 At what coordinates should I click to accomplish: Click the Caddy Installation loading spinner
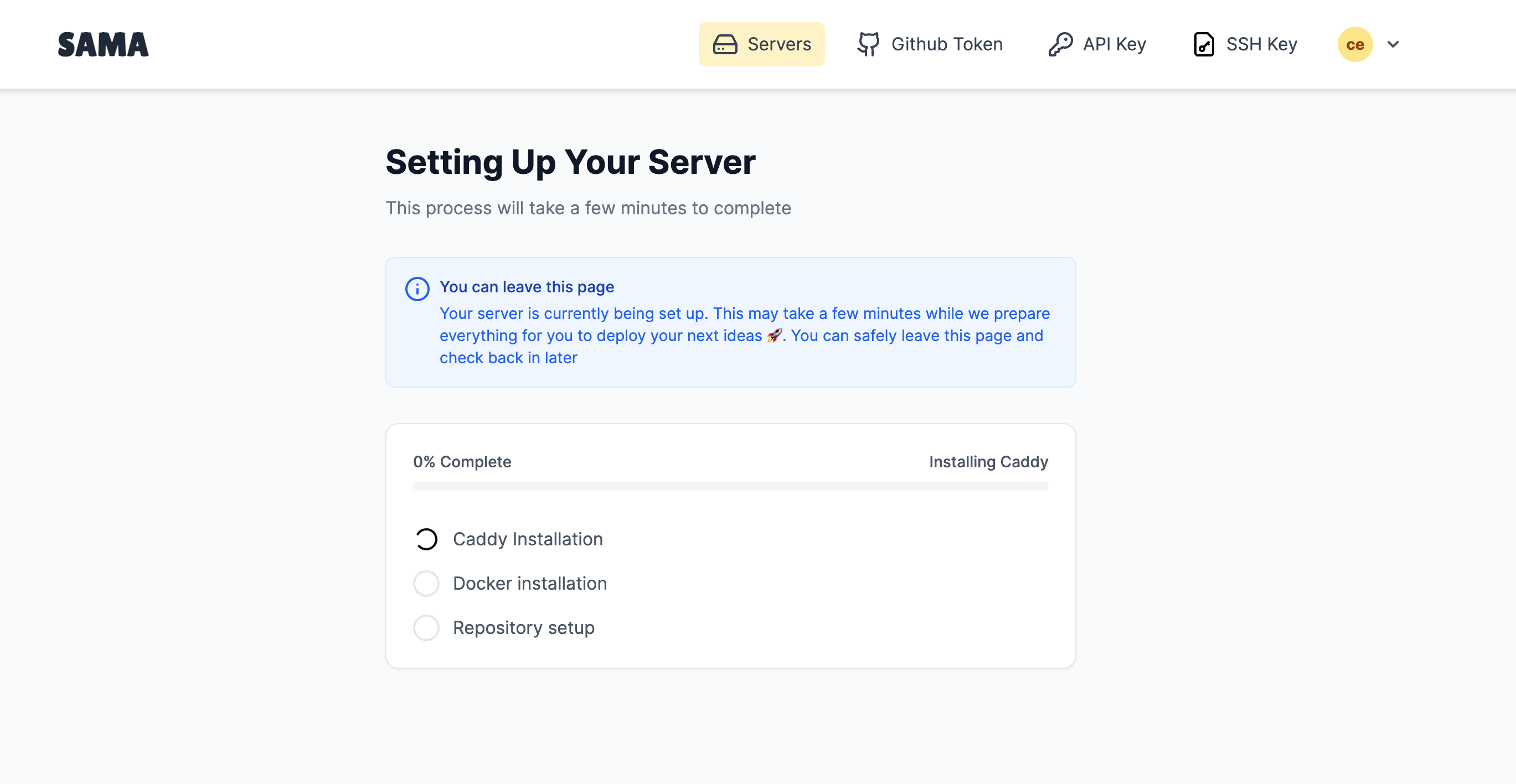pos(426,539)
